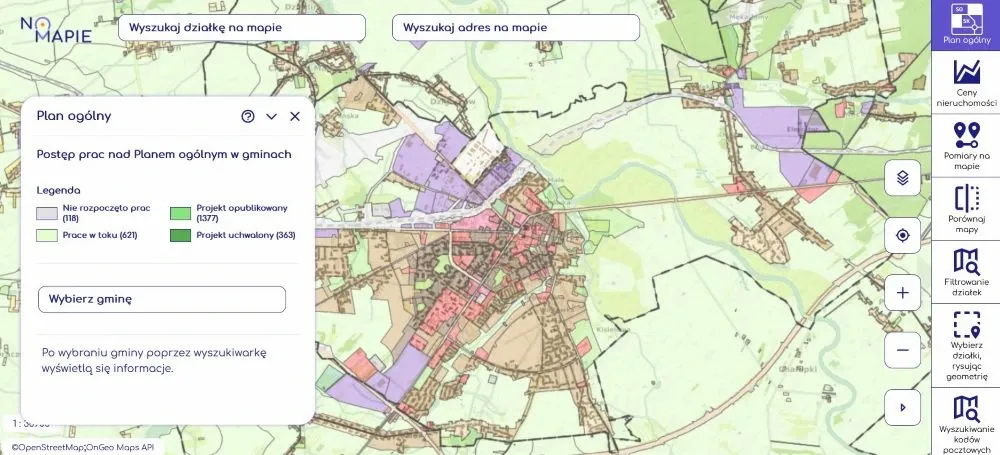Focus the Wyszukaj działkę na mapie field
The width and height of the screenshot is (1000, 455).
point(242,27)
